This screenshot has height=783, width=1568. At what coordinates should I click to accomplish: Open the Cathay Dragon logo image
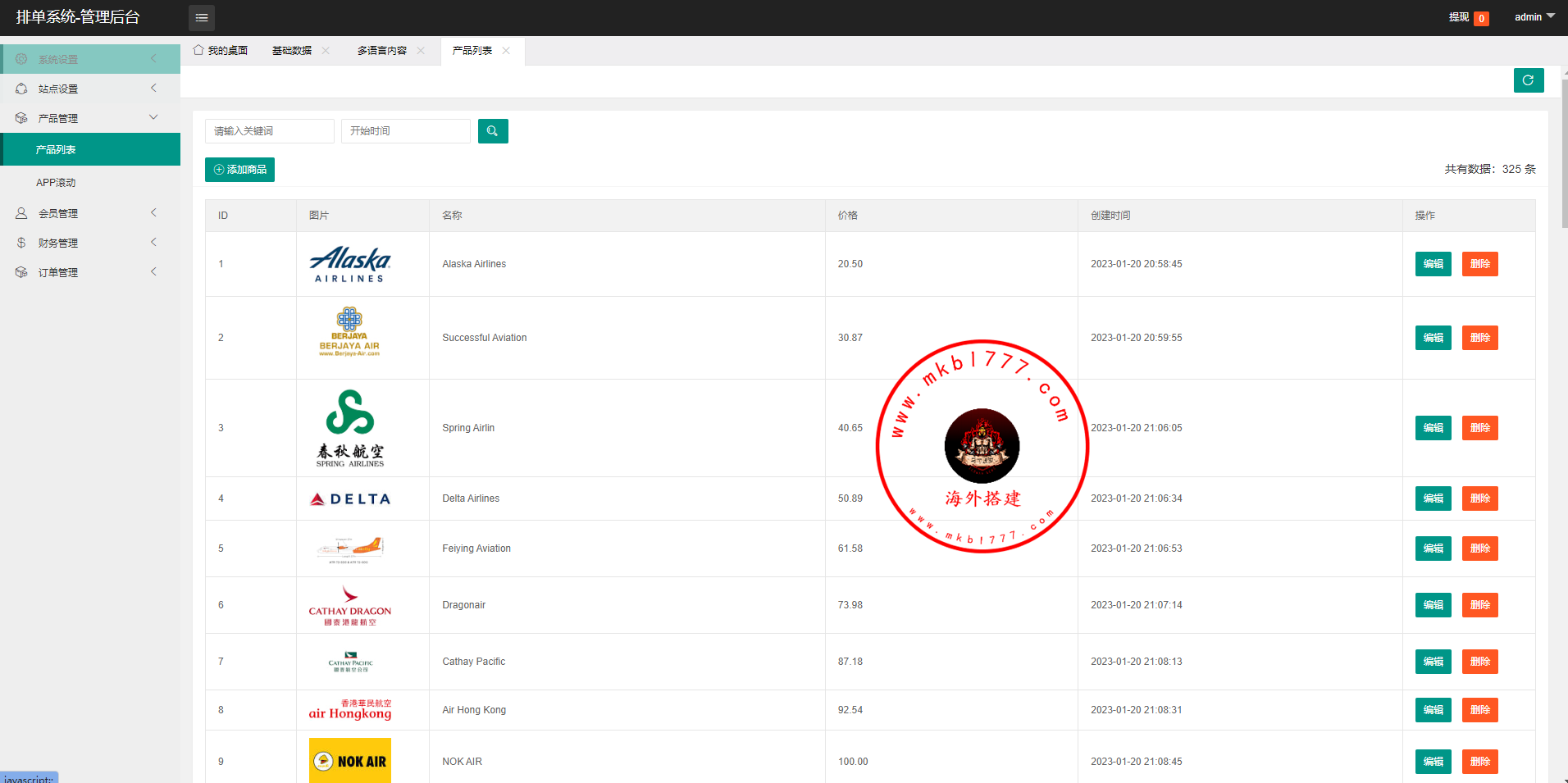pos(350,605)
